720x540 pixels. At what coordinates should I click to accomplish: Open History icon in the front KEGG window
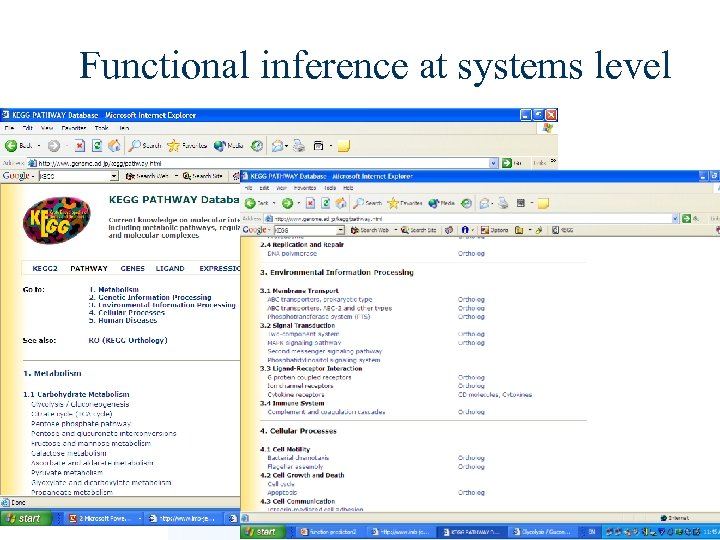[x=467, y=203]
